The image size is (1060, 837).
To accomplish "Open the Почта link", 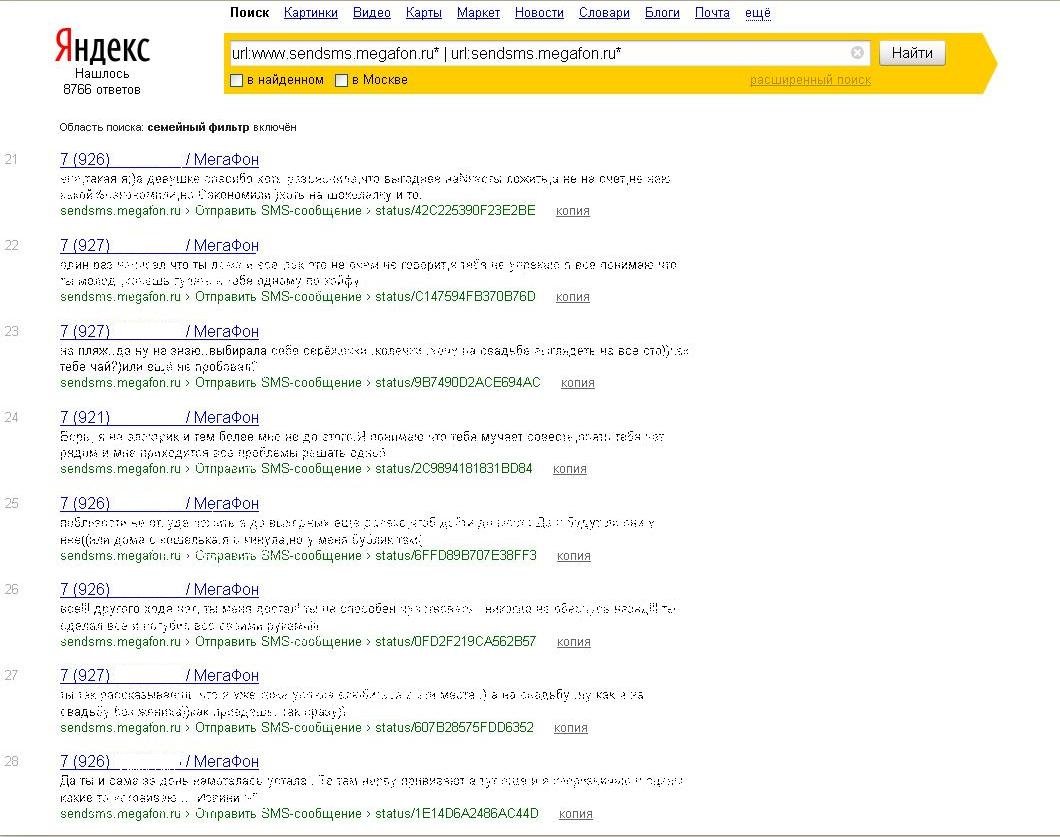I will point(713,13).
